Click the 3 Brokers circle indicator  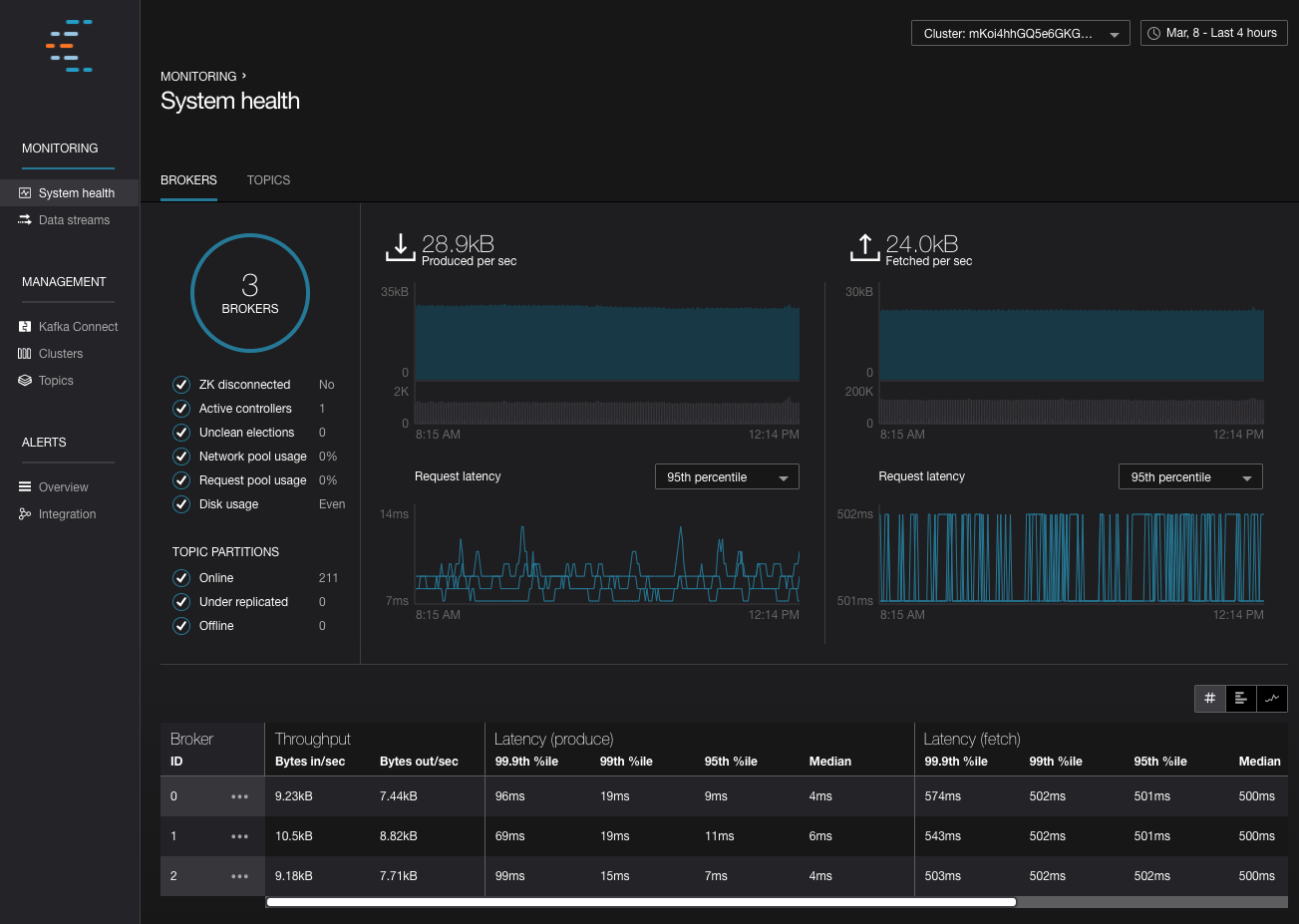point(250,293)
